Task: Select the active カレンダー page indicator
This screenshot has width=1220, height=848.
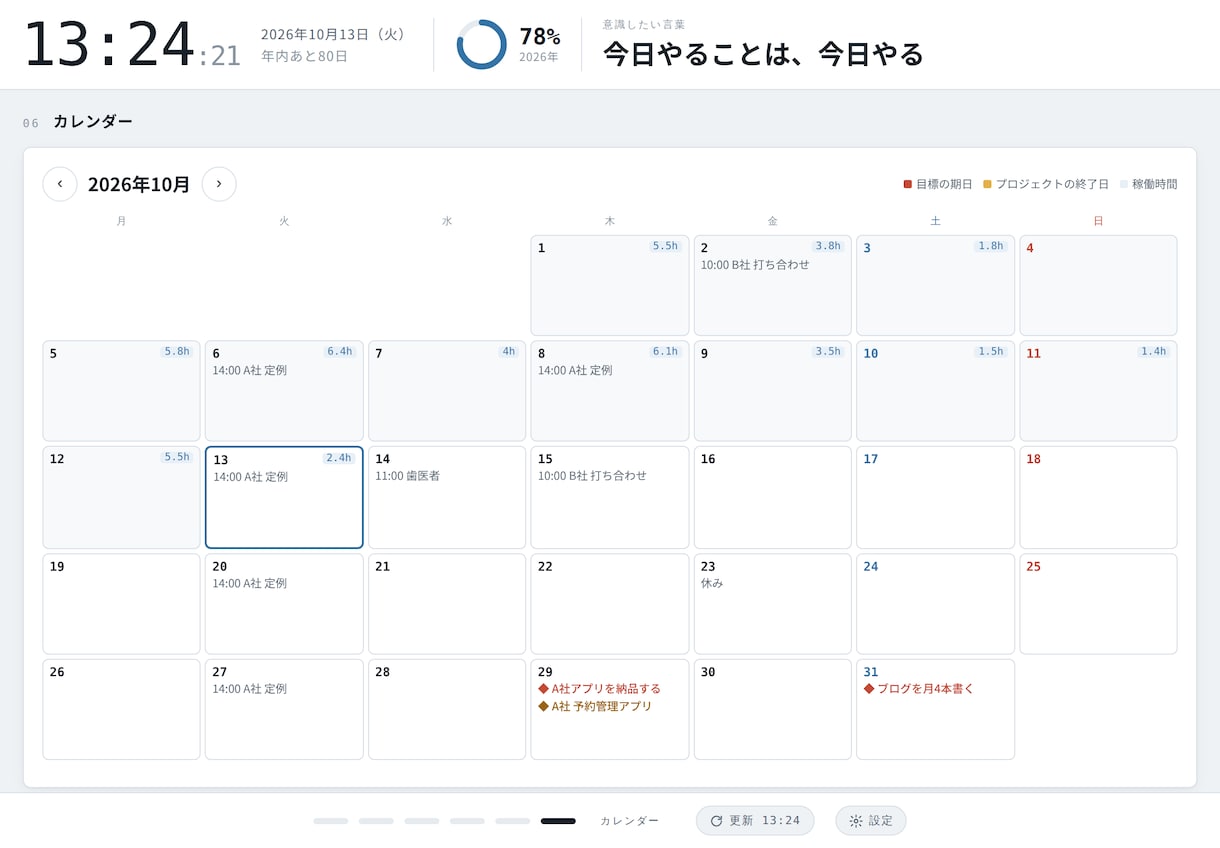Action: (558, 821)
